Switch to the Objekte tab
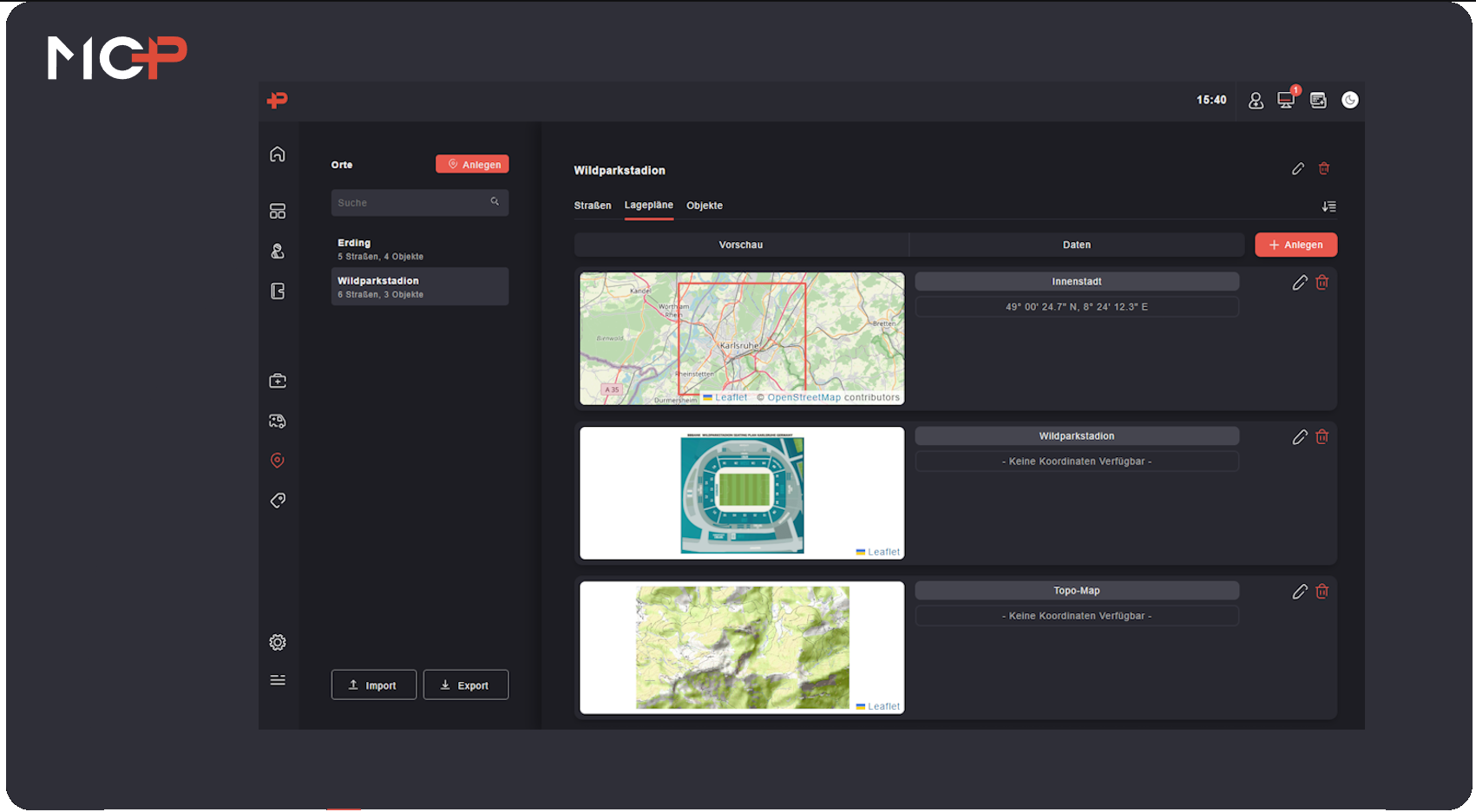The width and height of the screenshot is (1476, 812). coord(705,206)
